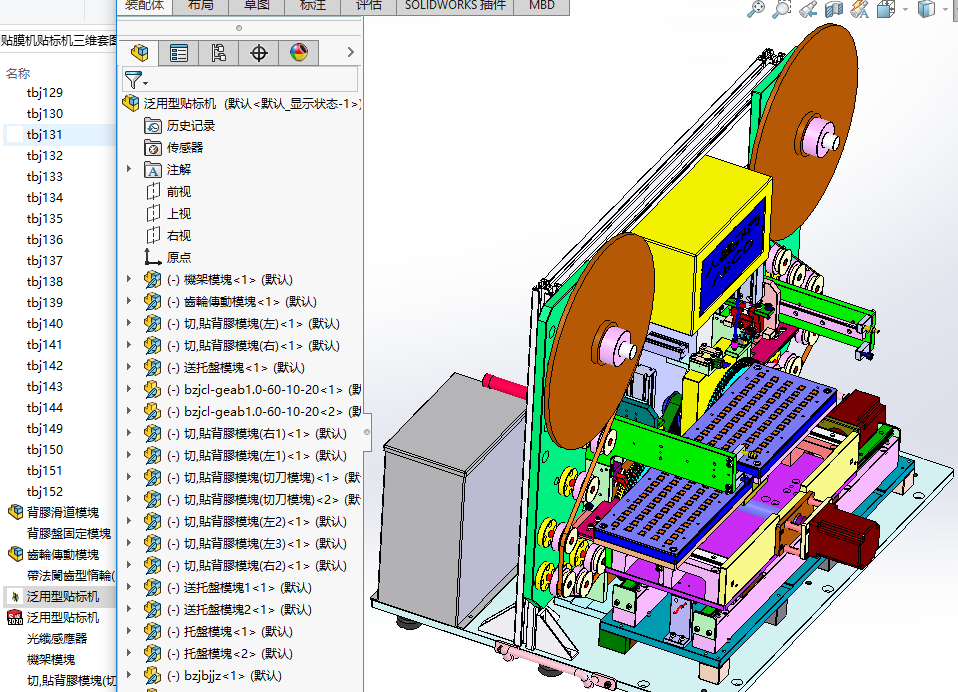Open the MBD ribbon tab
Viewport: 958px width, 692px height.
tap(542, 6)
